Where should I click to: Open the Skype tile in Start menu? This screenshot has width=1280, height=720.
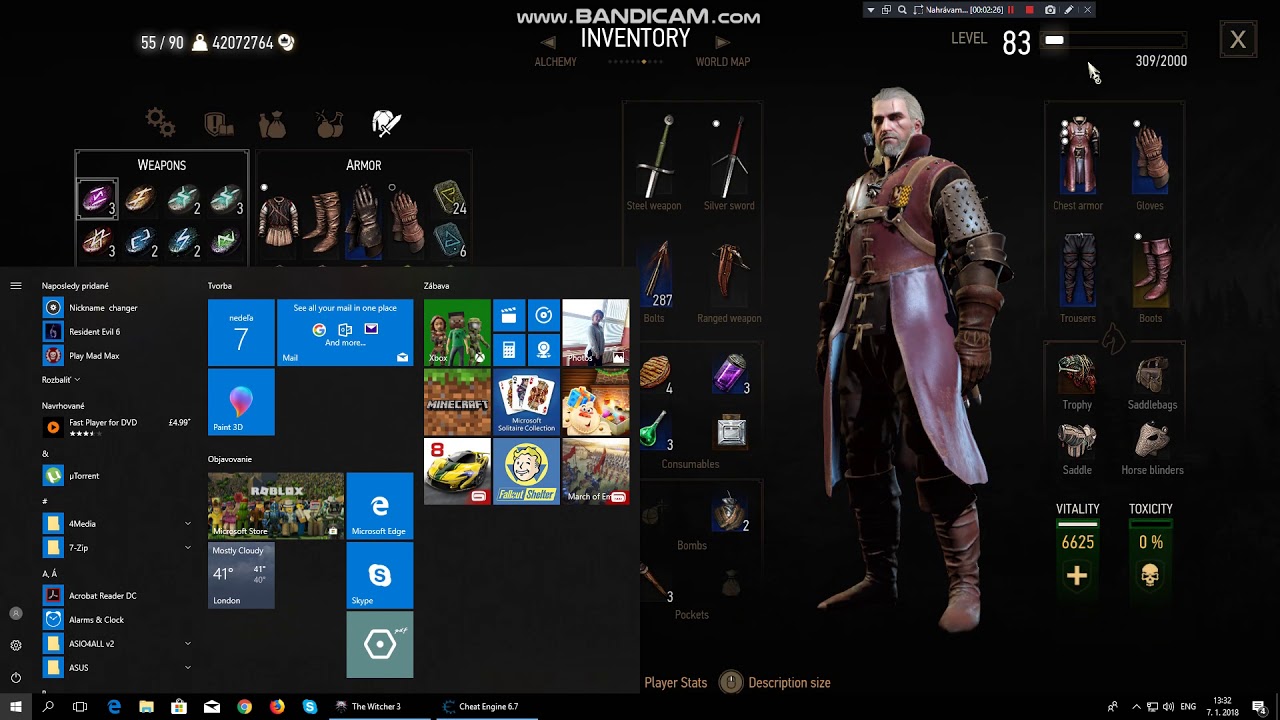tap(380, 575)
